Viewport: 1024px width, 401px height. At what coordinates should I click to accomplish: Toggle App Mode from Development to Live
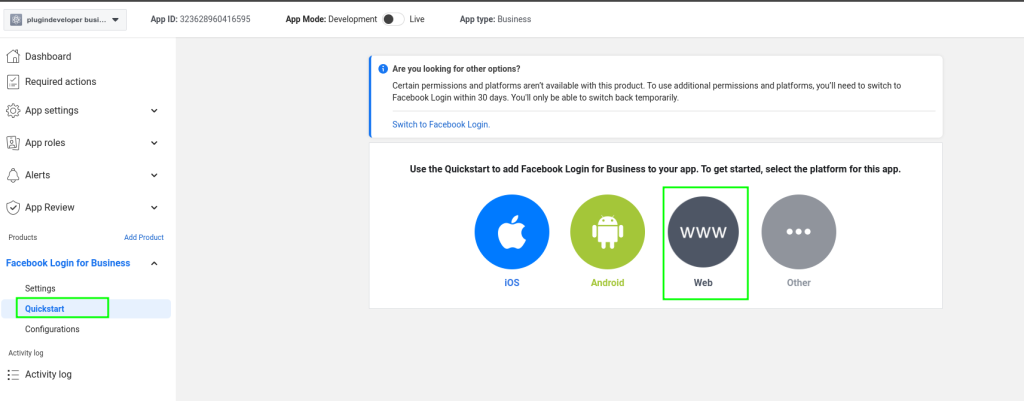click(x=393, y=19)
